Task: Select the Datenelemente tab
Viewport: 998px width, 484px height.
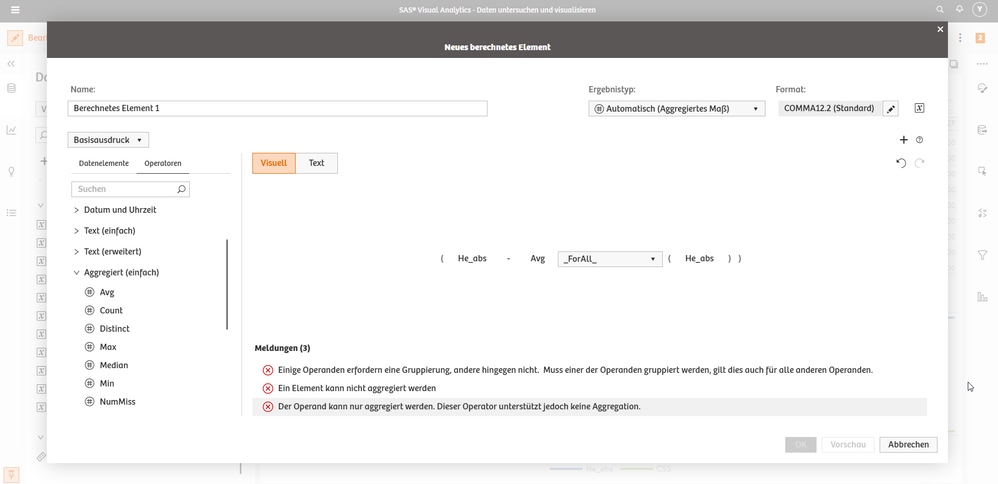Action: [104, 163]
